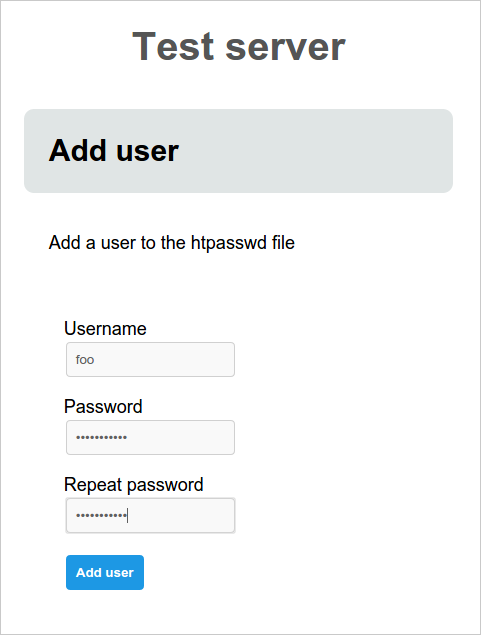
Task: Click the Username field label
Action: pos(105,328)
